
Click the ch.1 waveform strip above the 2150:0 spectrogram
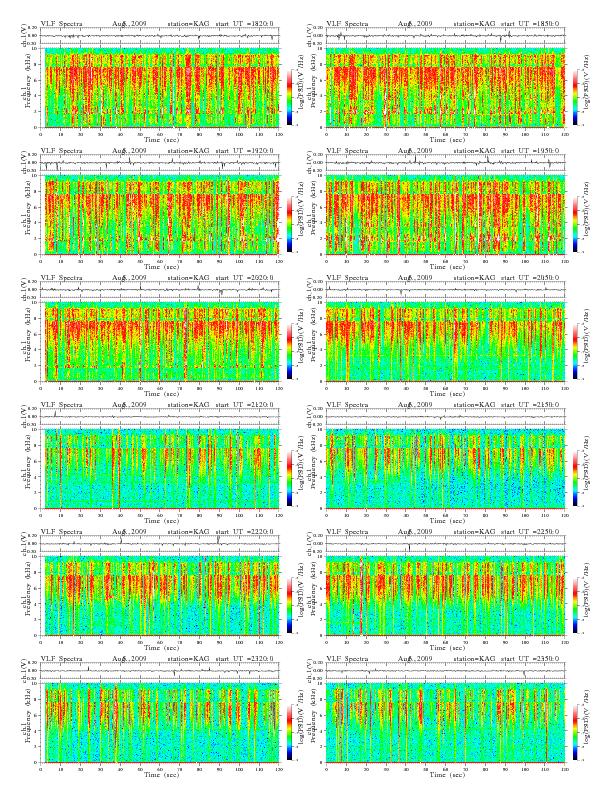(445, 417)
